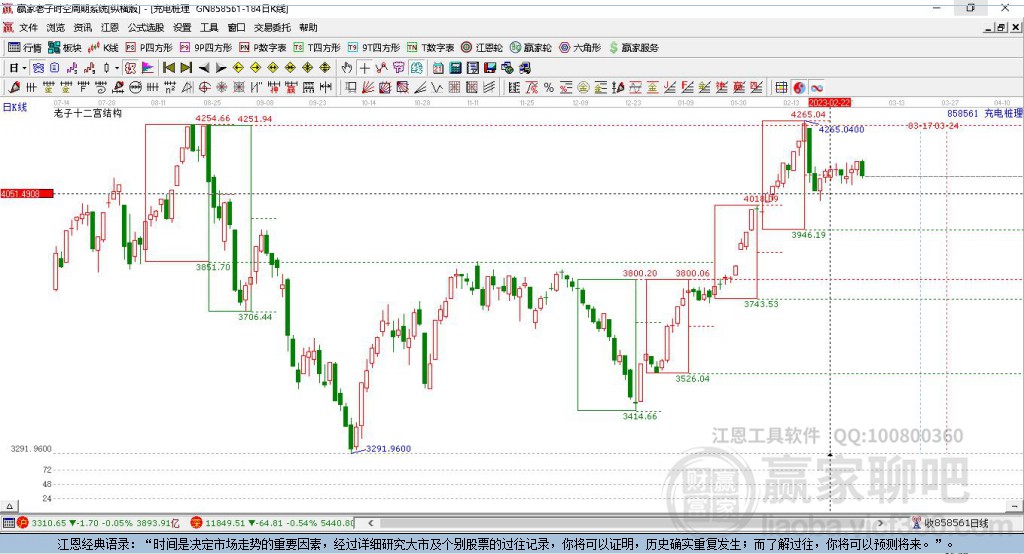
Task: Click the small rectangle drawing tool
Action: tap(351, 88)
